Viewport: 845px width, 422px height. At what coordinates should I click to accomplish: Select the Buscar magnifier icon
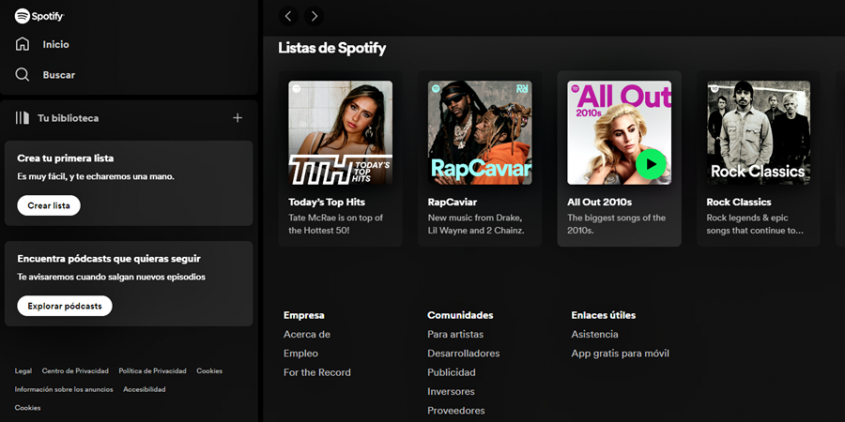(x=22, y=74)
